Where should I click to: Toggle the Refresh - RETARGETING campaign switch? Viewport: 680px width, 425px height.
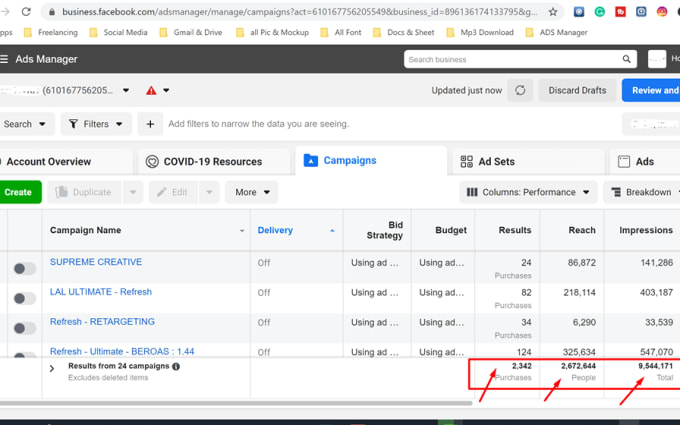(x=24, y=328)
